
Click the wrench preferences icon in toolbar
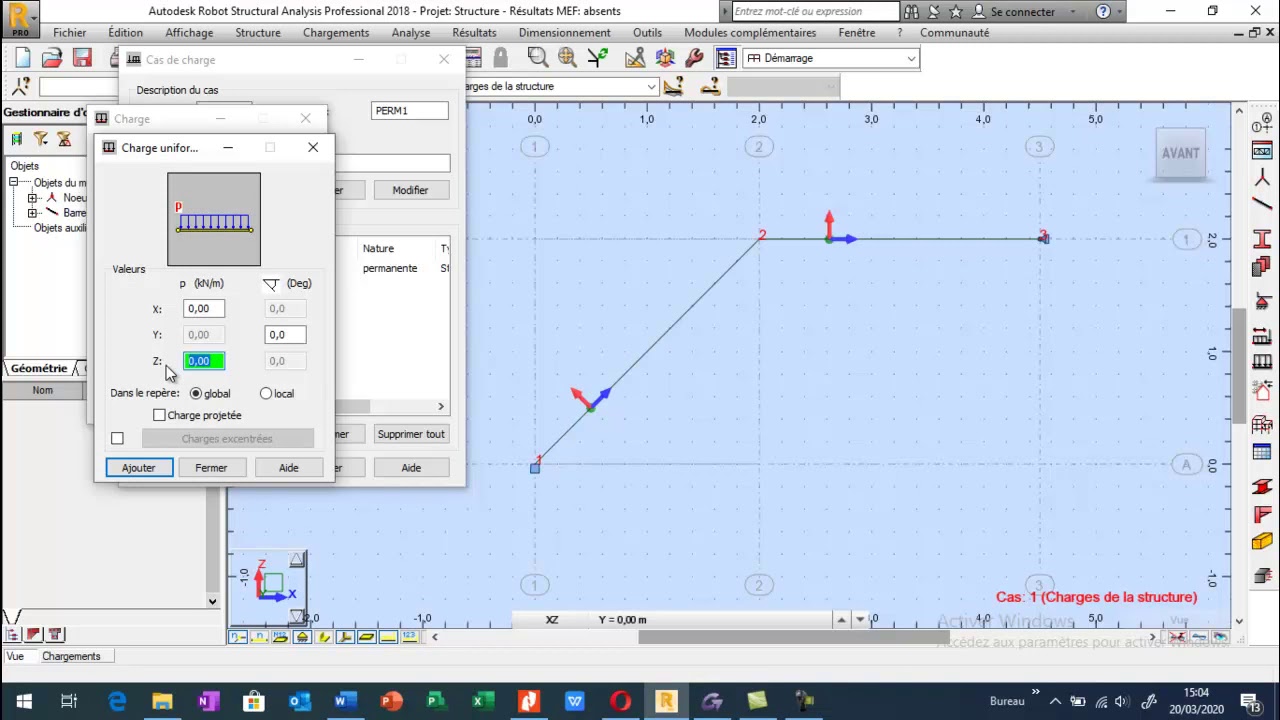click(694, 58)
